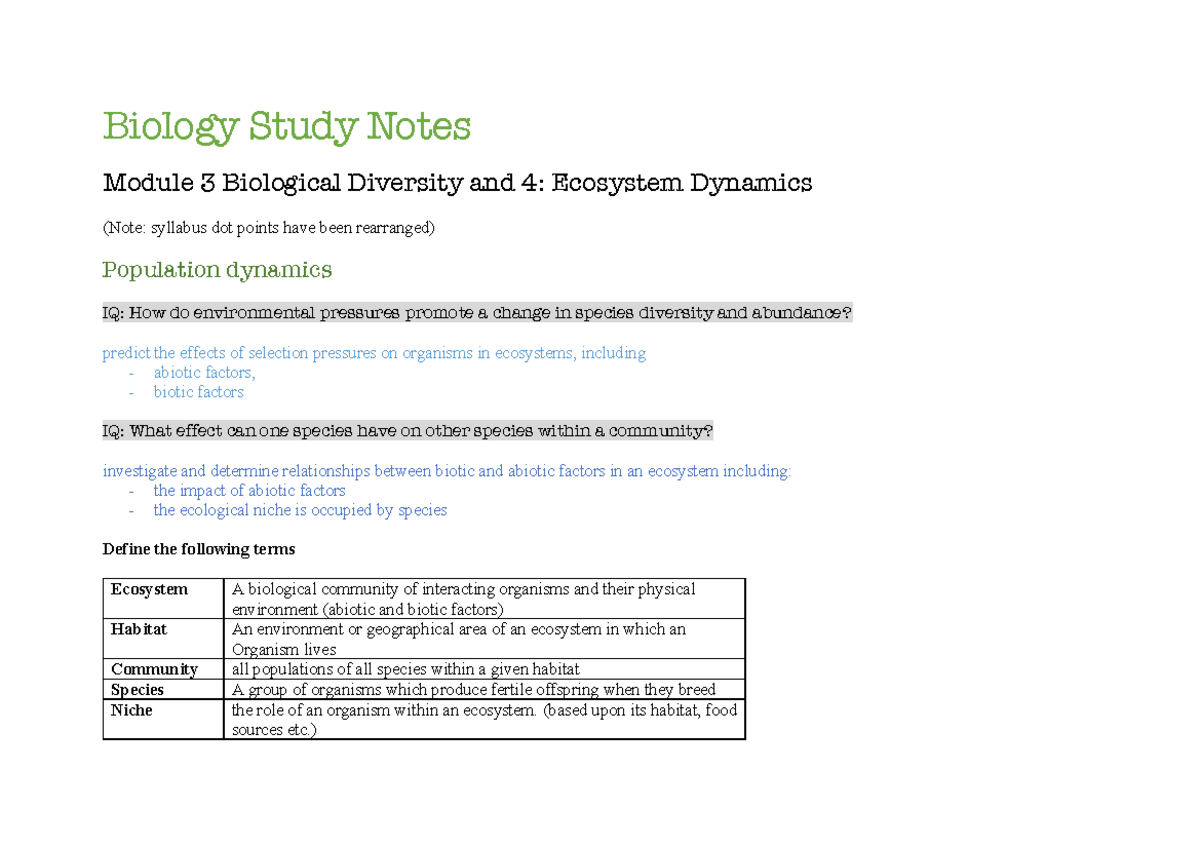The image size is (1200, 848).
Task: Click the "Community" table cell
Action: pyautogui.click(x=152, y=668)
